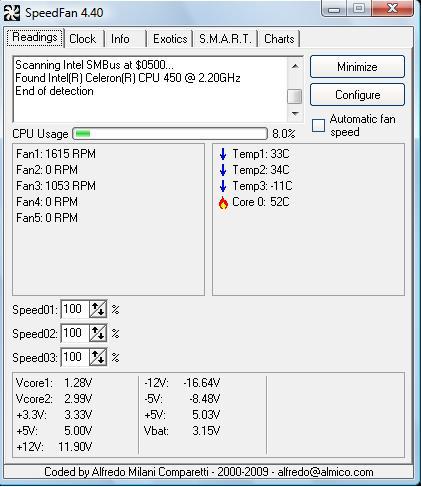Select the Readings tab
Screen dimensions: 421x487
click(x=35, y=37)
